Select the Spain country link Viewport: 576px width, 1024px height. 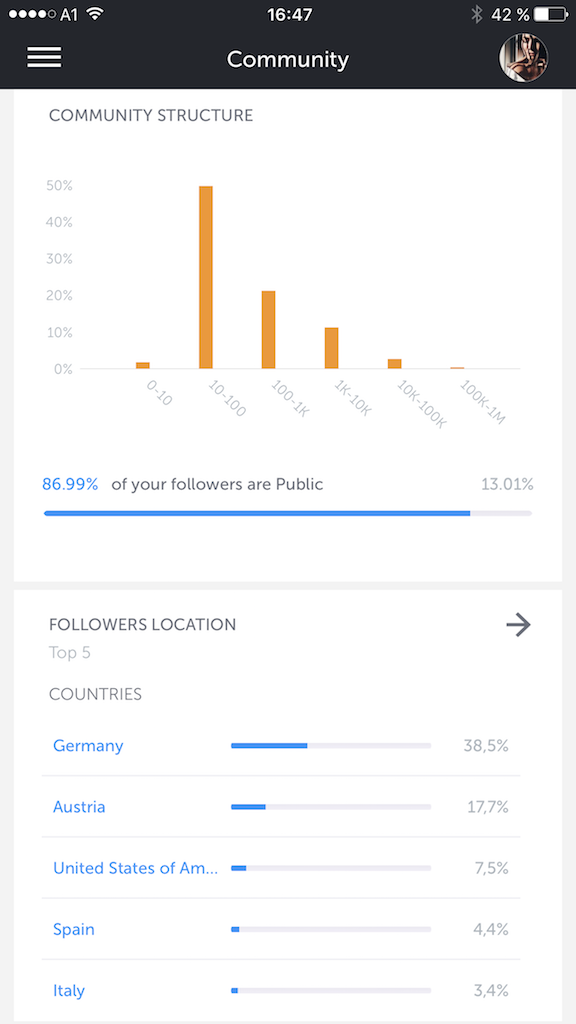pyautogui.click(x=74, y=929)
